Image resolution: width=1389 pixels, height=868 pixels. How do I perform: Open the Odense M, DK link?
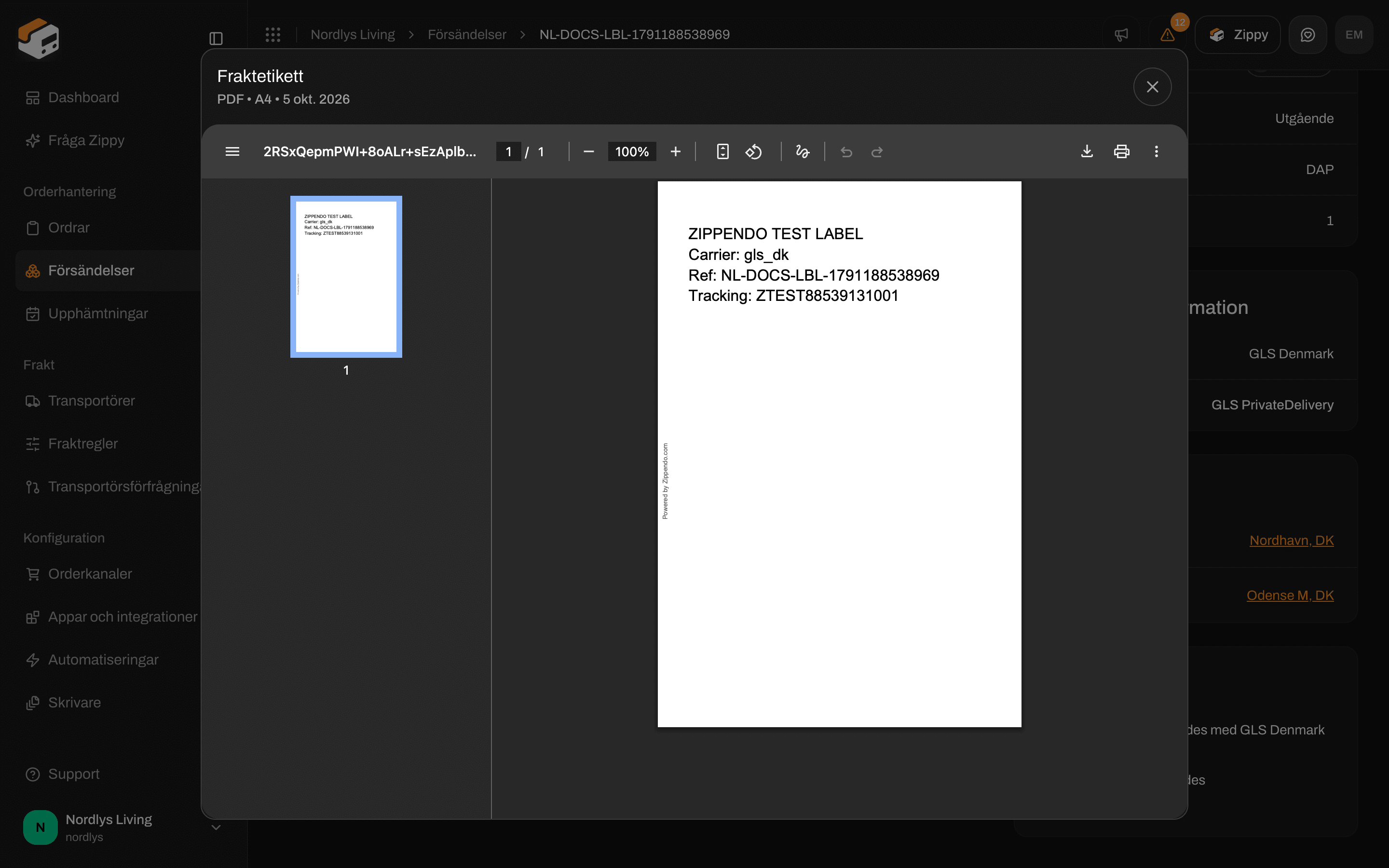tap(1290, 596)
